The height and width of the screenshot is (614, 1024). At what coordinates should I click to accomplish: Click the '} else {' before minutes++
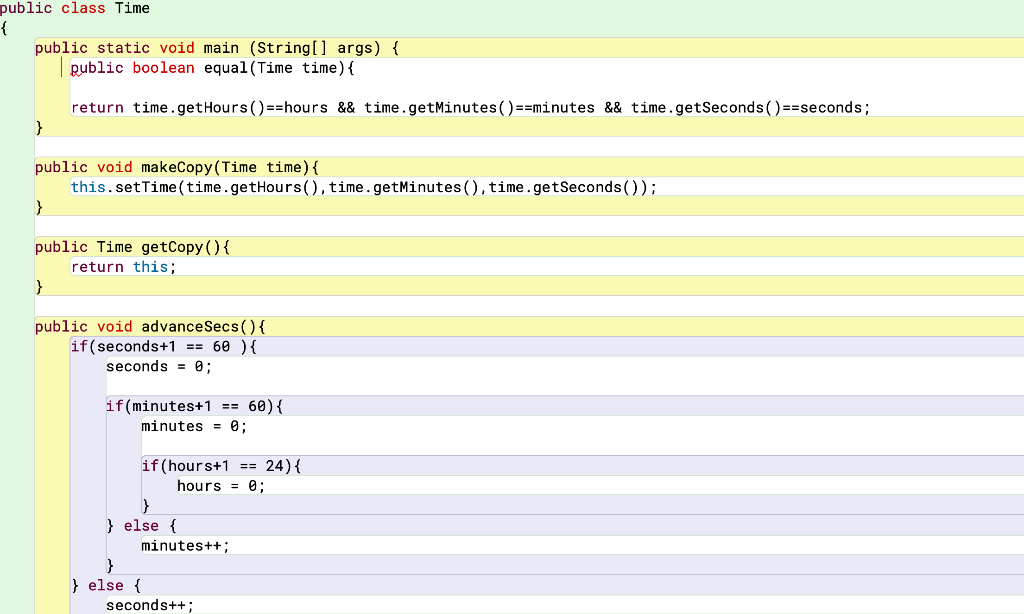pyautogui.click(x=142, y=526)
